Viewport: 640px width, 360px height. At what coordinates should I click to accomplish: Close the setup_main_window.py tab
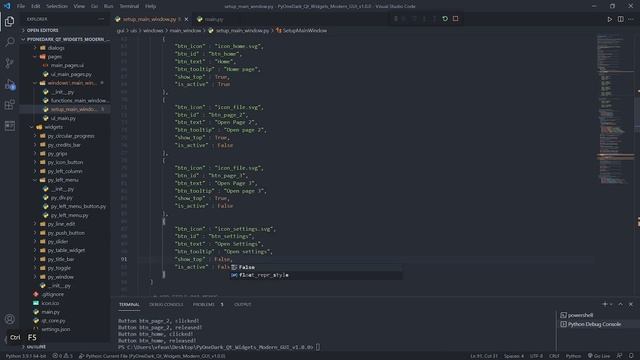(x=187, y=19)
